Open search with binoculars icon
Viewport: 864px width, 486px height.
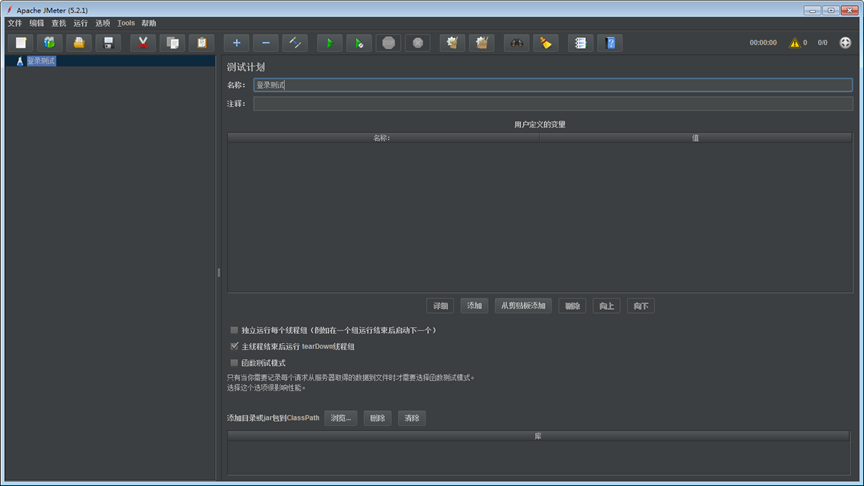tap(516, 43)
